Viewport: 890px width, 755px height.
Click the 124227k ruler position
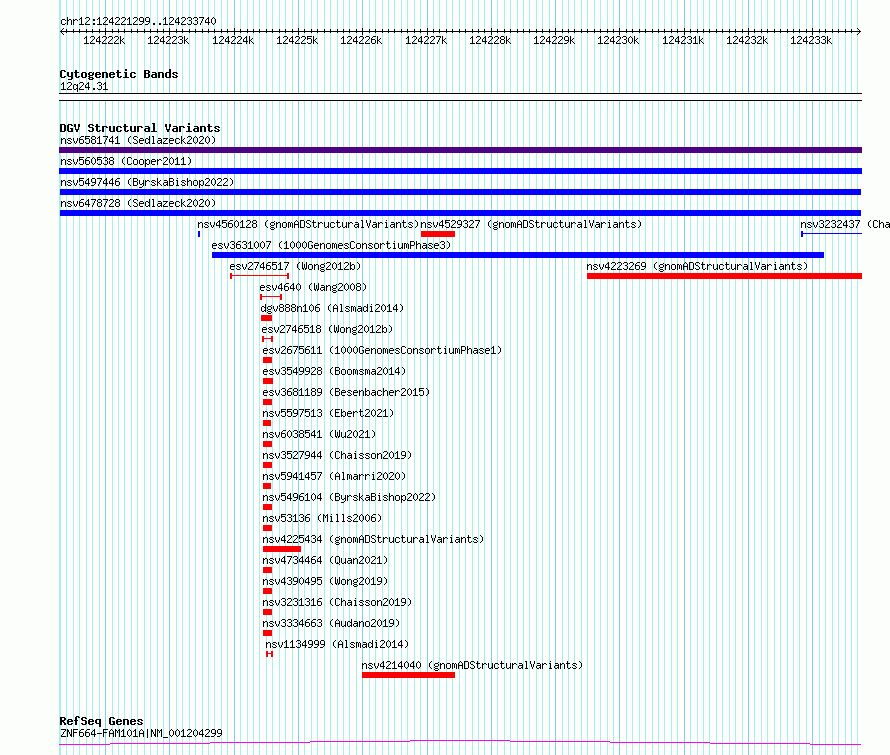click(x=426, y=40)
